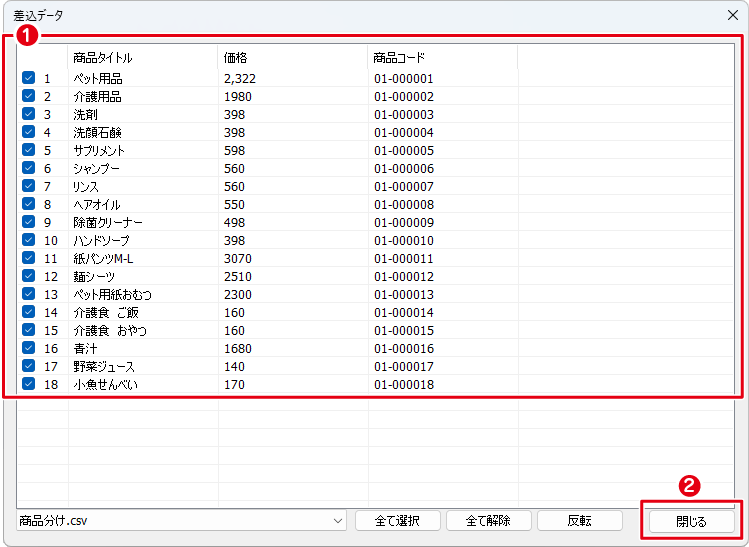Toggle checkbox for row 5 サプリメント
Image resolution: width=749 pixels, height=547 pixels.
28,150
